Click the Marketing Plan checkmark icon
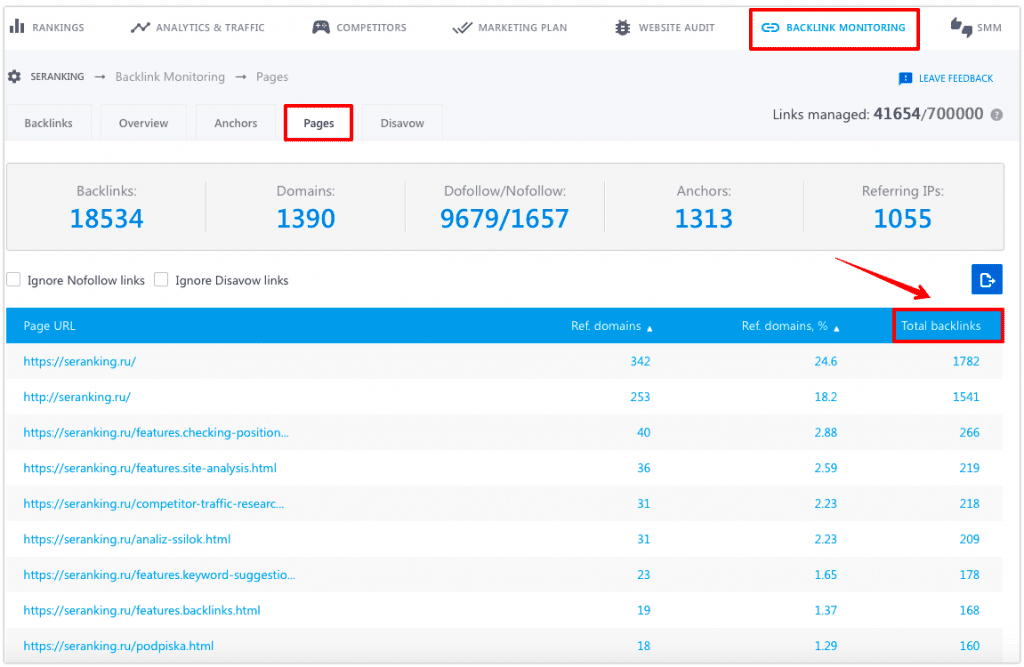Screen dimensions: 1024x667 click(462, 27)
